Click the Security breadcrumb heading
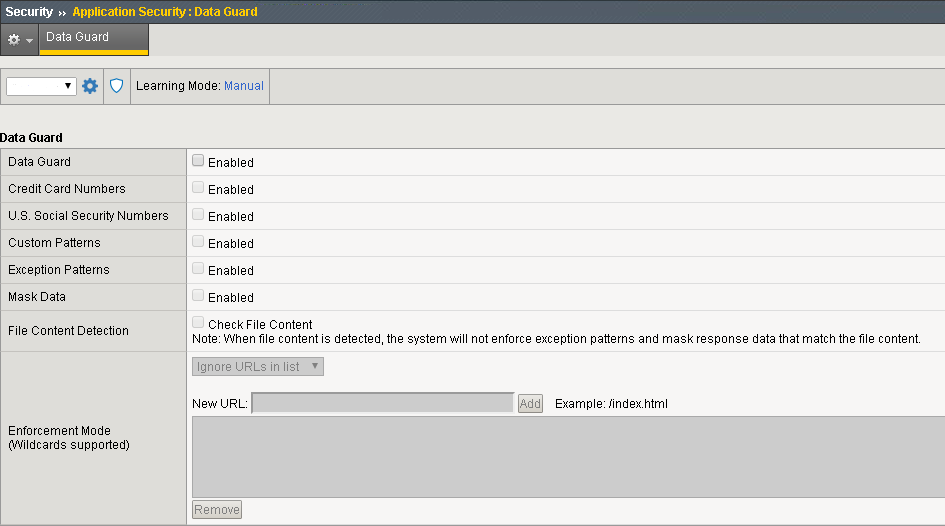This screenshot has width=945, height=526. tap(29, 11)
